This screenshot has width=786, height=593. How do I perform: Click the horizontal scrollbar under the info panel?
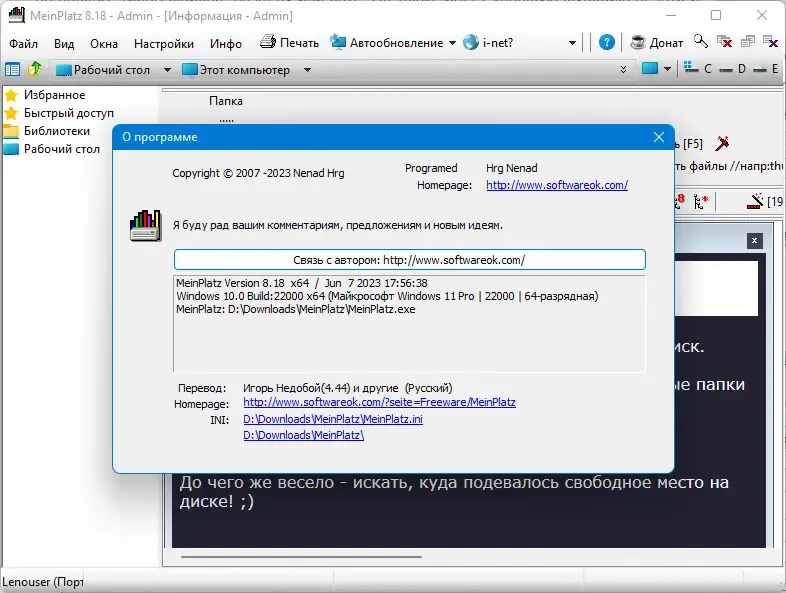[301, 556]
